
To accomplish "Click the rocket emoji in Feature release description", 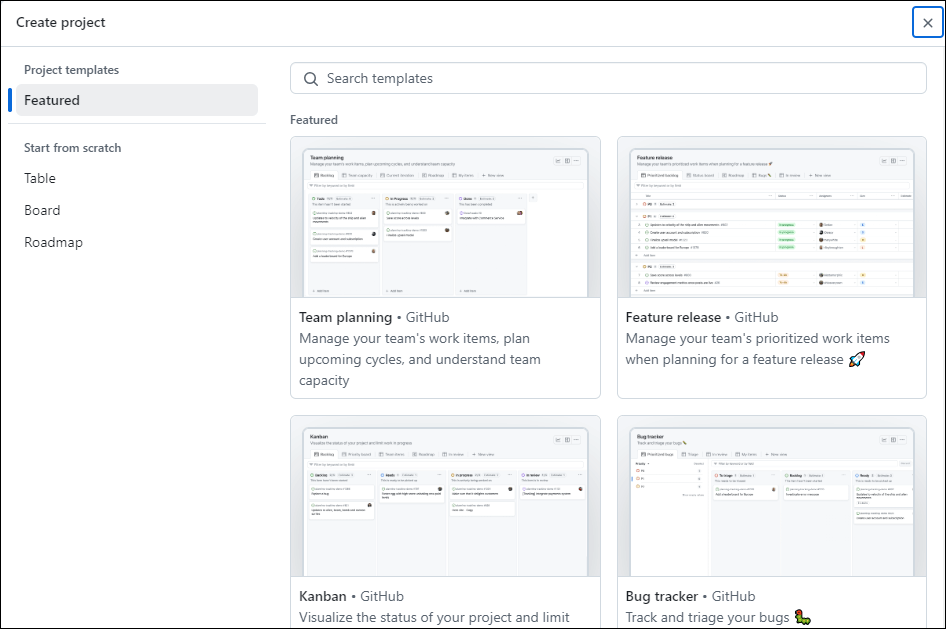I will point(856,359).
